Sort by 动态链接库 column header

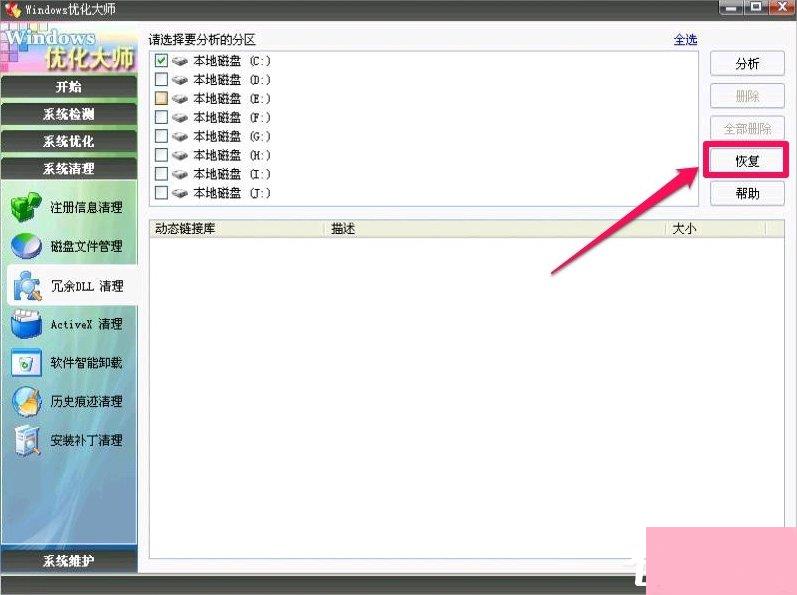click(x=237, y=229)
